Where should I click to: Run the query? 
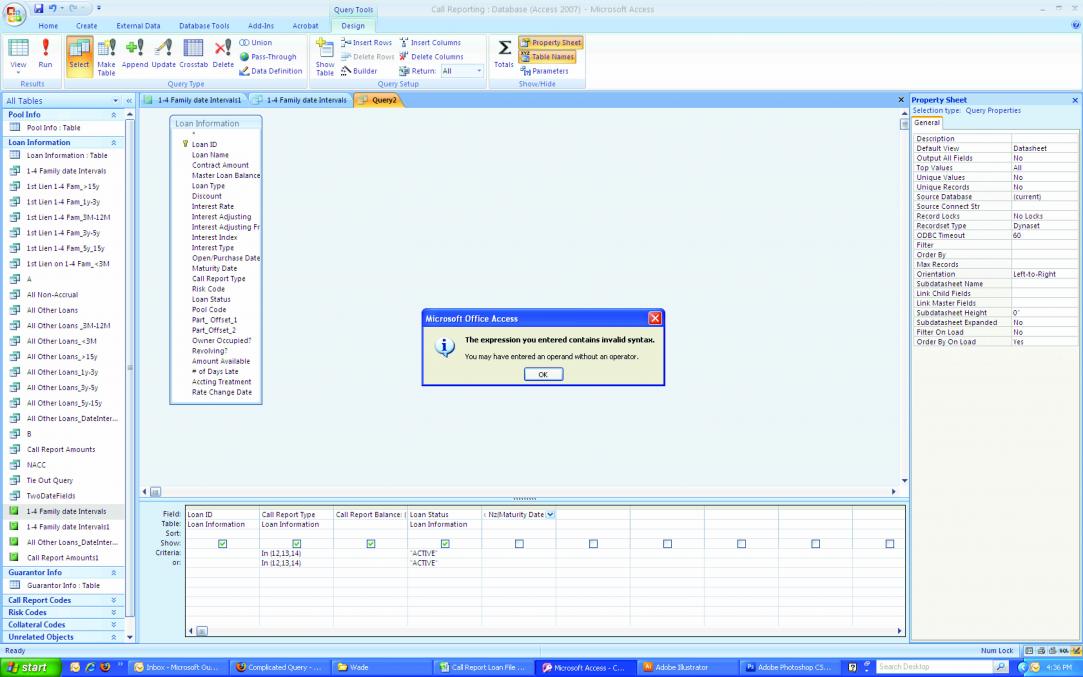click(46, 54)
